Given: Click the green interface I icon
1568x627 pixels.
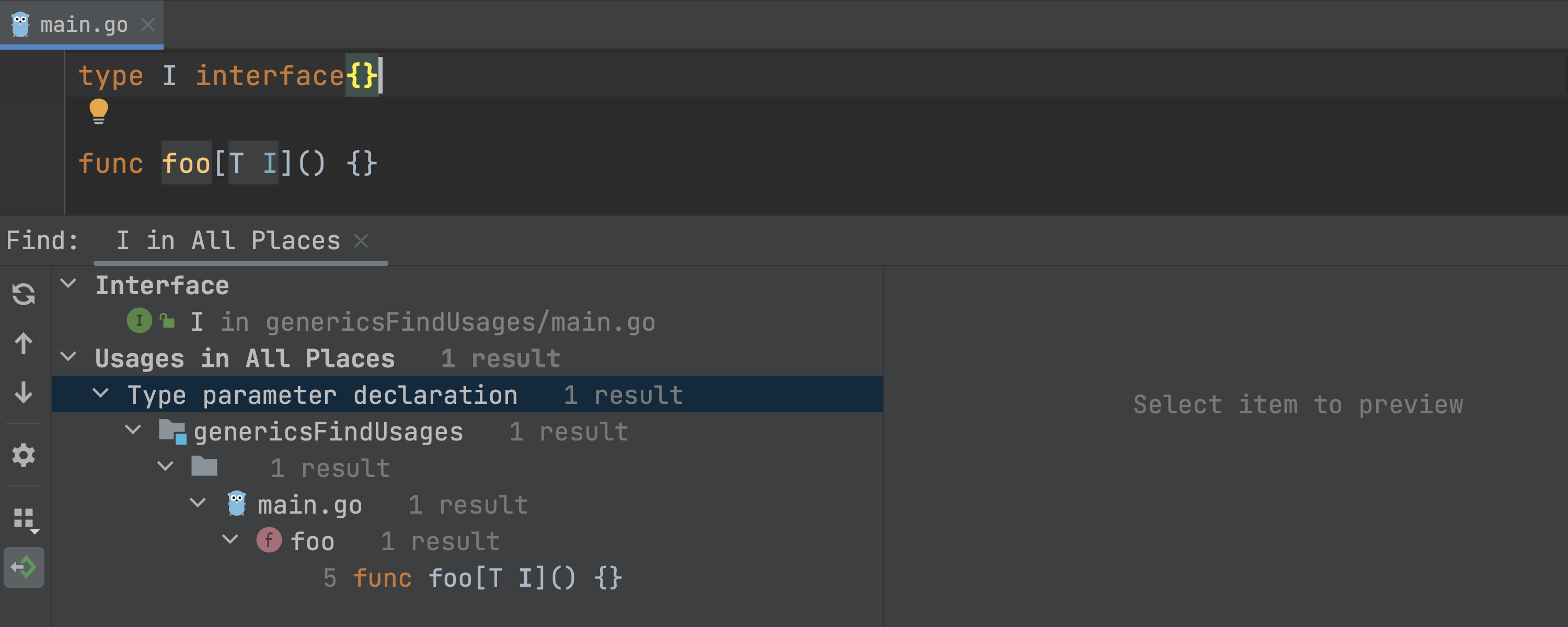Looking at the screenshot, I should [x=139, y=321].
